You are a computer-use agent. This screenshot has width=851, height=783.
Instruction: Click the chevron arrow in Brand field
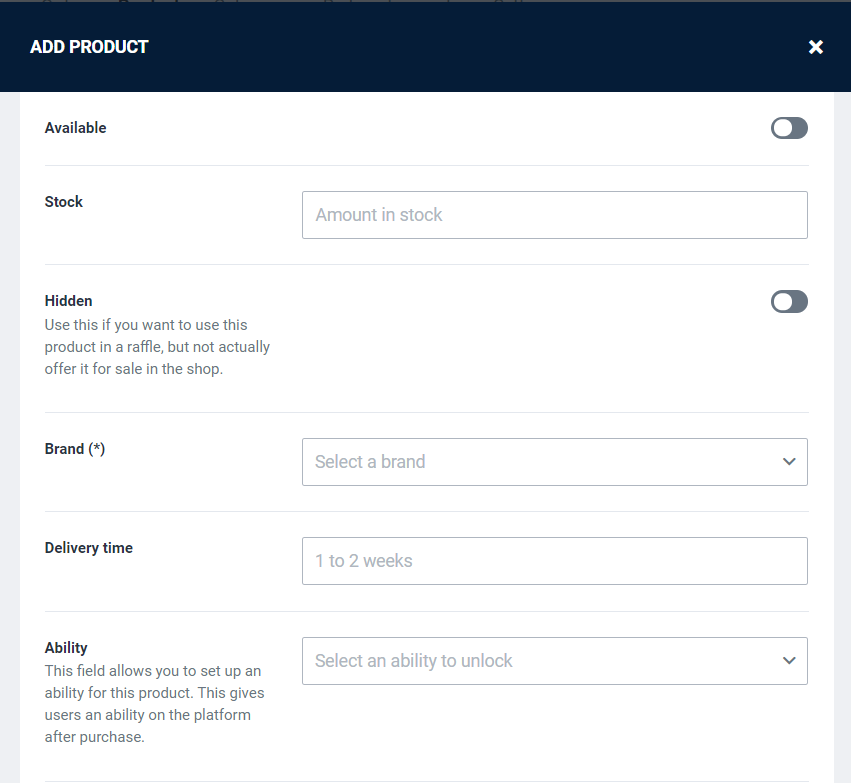(x=789, y=462)
